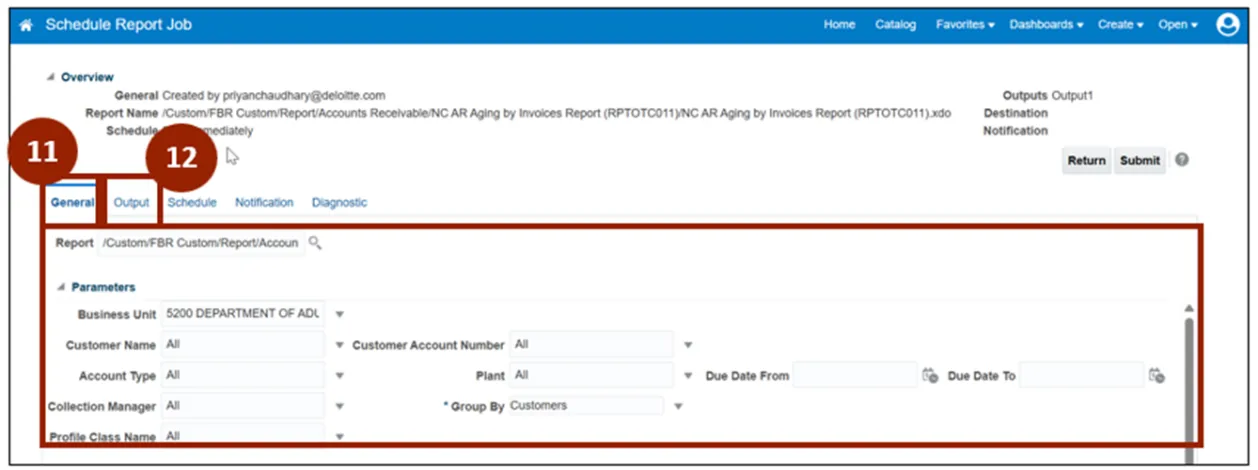
Task: Switch to the Output tab
Action: pos(131,203)
